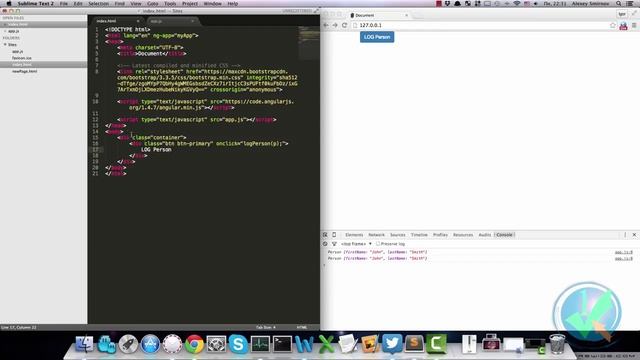Click the LOG Person button

pos(377,37)
